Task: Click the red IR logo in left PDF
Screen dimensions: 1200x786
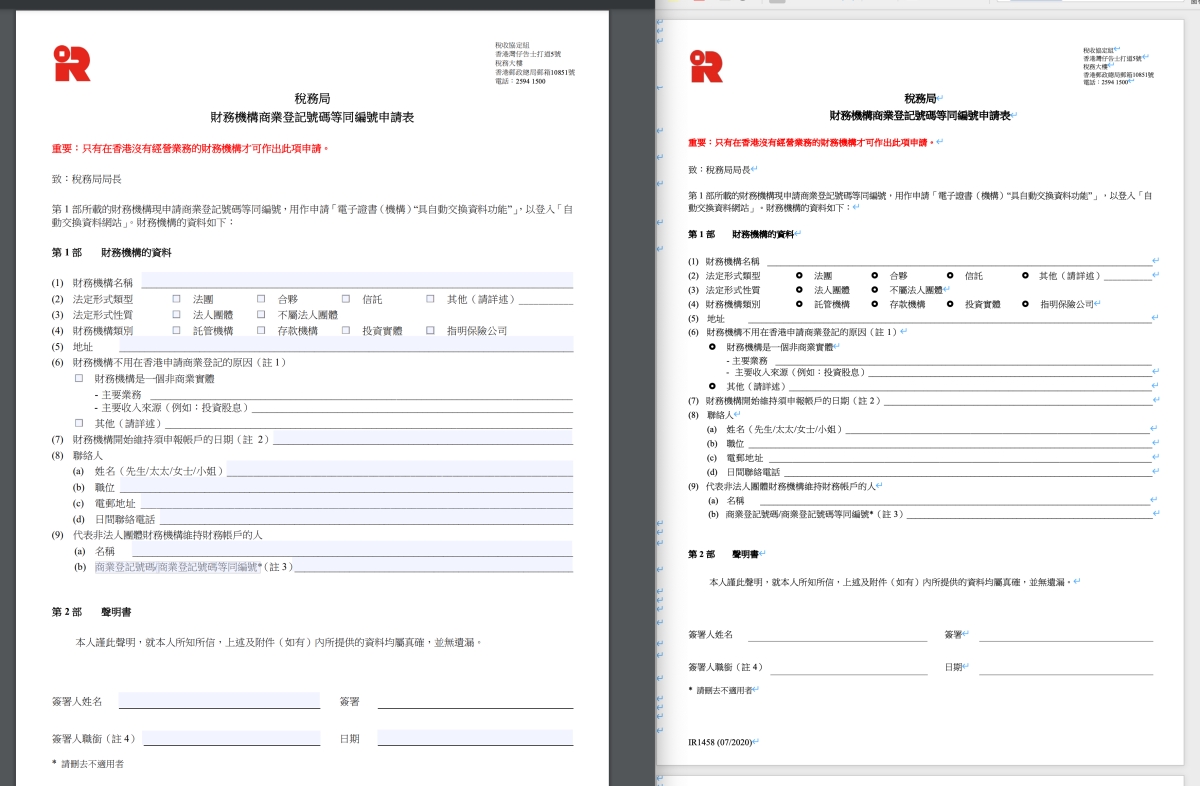Action: point(72,63)
